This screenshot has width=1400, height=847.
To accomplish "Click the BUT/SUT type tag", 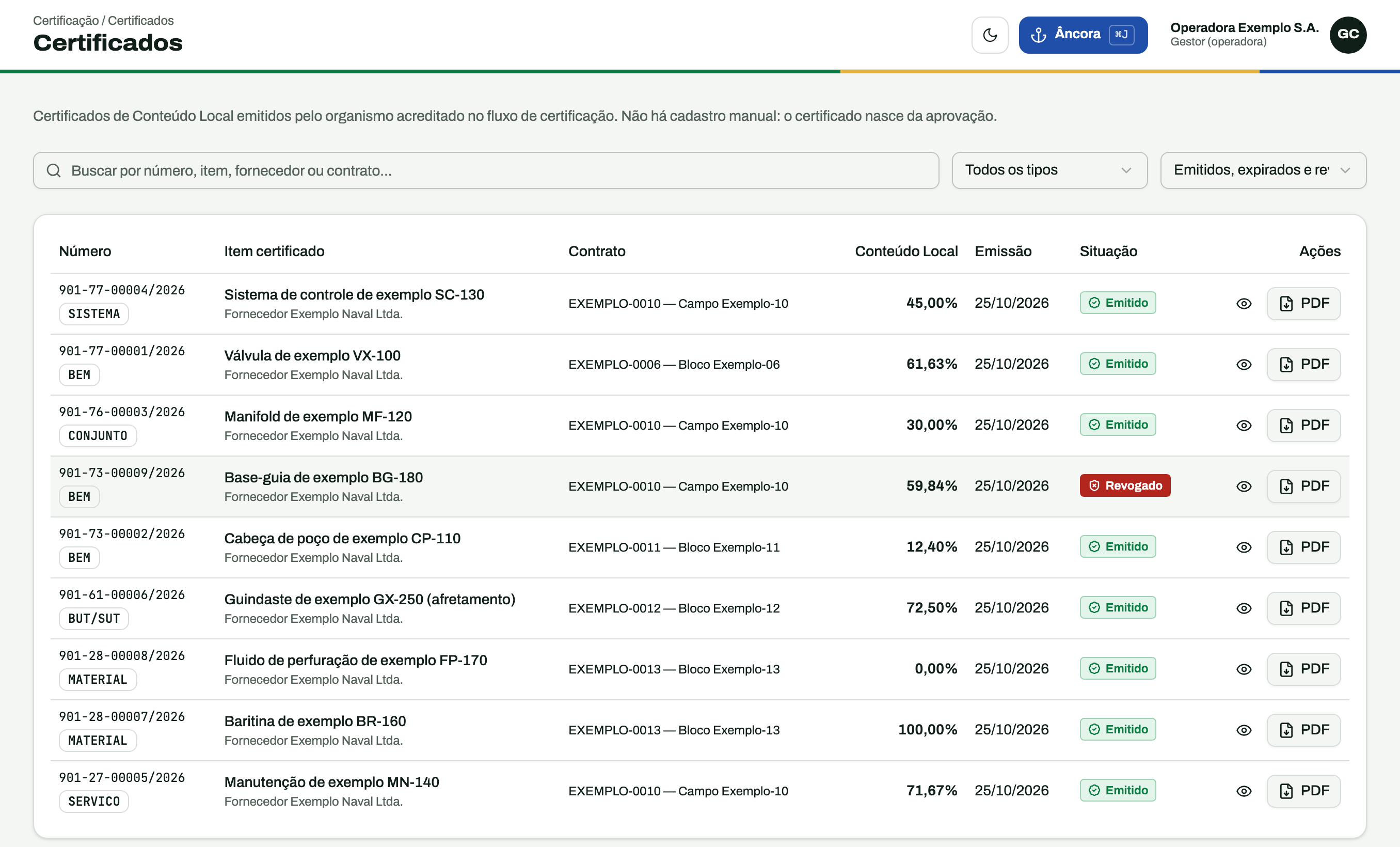I will click(94, 619).
